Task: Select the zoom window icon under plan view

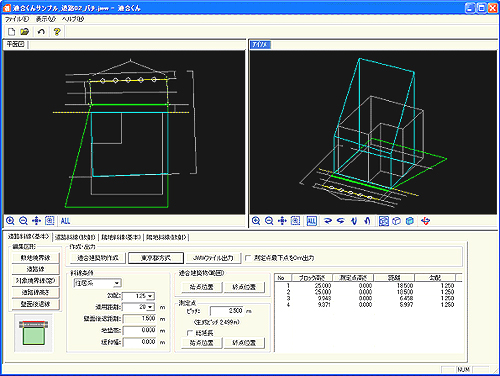Action: 49,221
